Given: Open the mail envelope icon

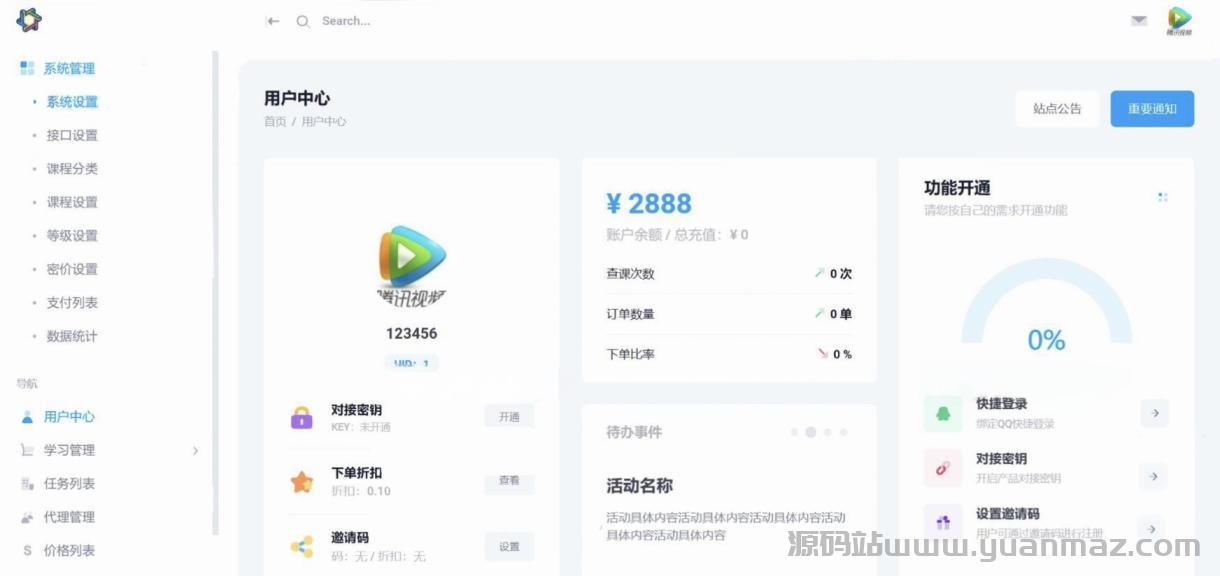Looking at the screenshot, I should tap(1139, 21).
